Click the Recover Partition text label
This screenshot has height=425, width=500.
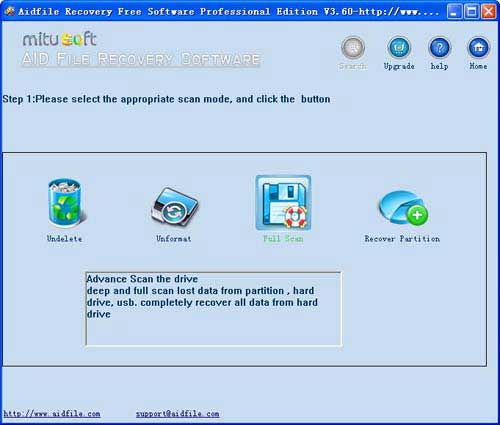[x=402, y=239]
